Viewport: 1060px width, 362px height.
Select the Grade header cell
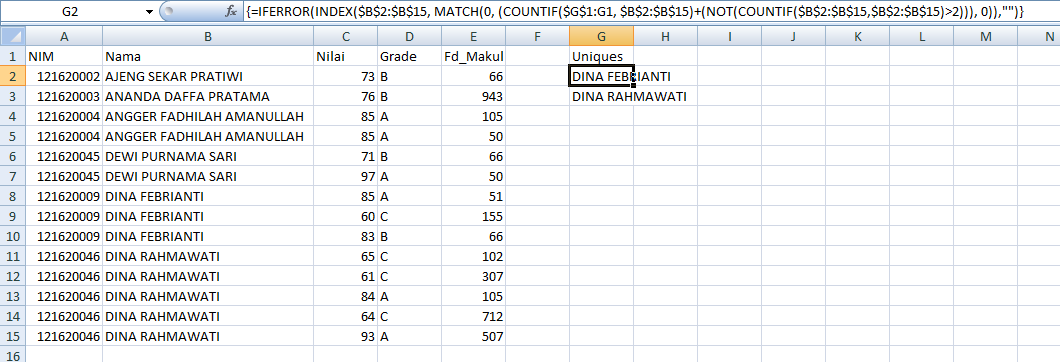(x=409, y=57)
